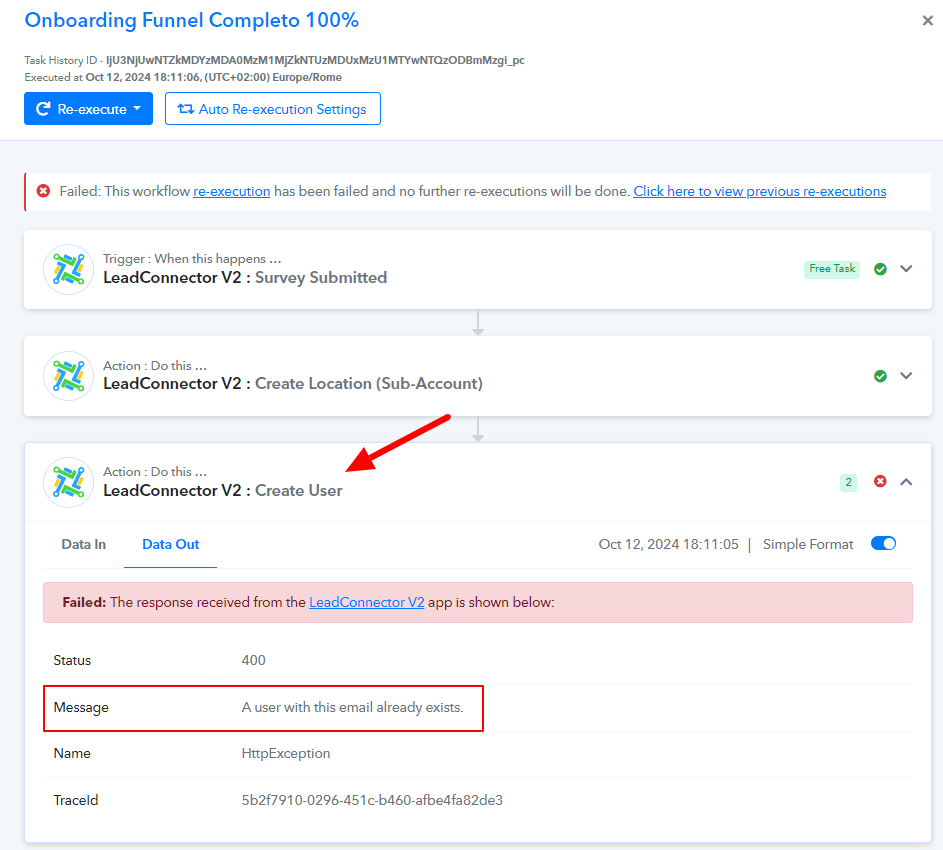Viewport: 943px width, 850px height.
Task: Click the LeadConnector icon on Create Location step
Action: (69, 376)
